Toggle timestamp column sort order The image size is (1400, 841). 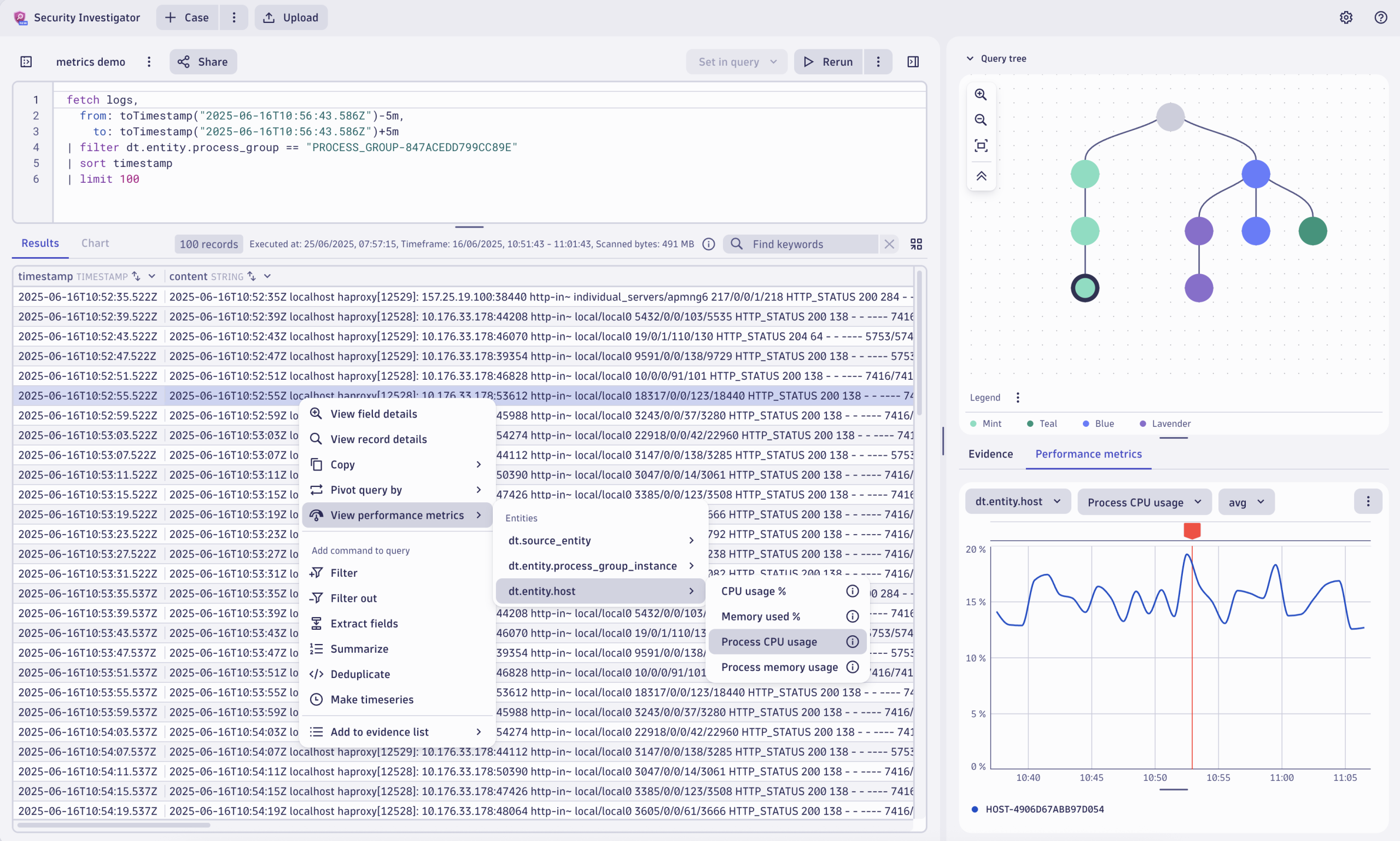[136, 276]
